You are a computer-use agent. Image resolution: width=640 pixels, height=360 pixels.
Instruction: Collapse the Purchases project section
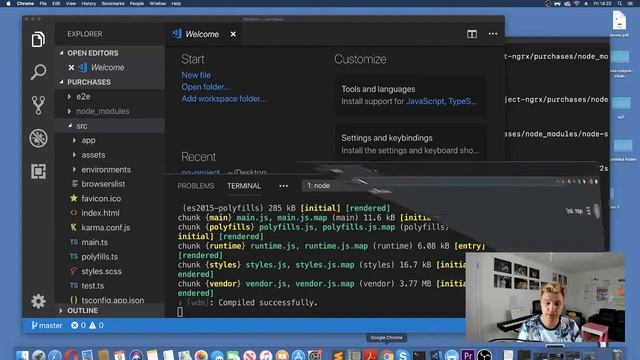[x=61, y=82]
